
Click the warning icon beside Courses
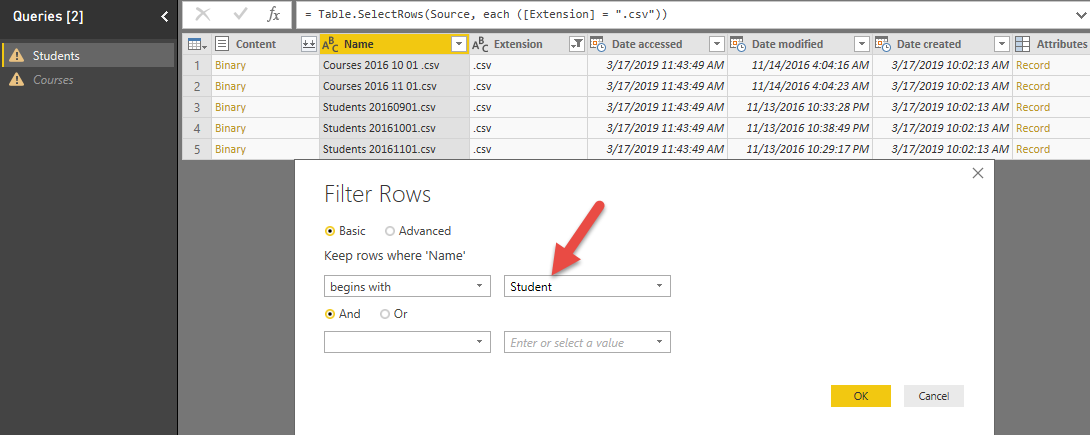17,80
